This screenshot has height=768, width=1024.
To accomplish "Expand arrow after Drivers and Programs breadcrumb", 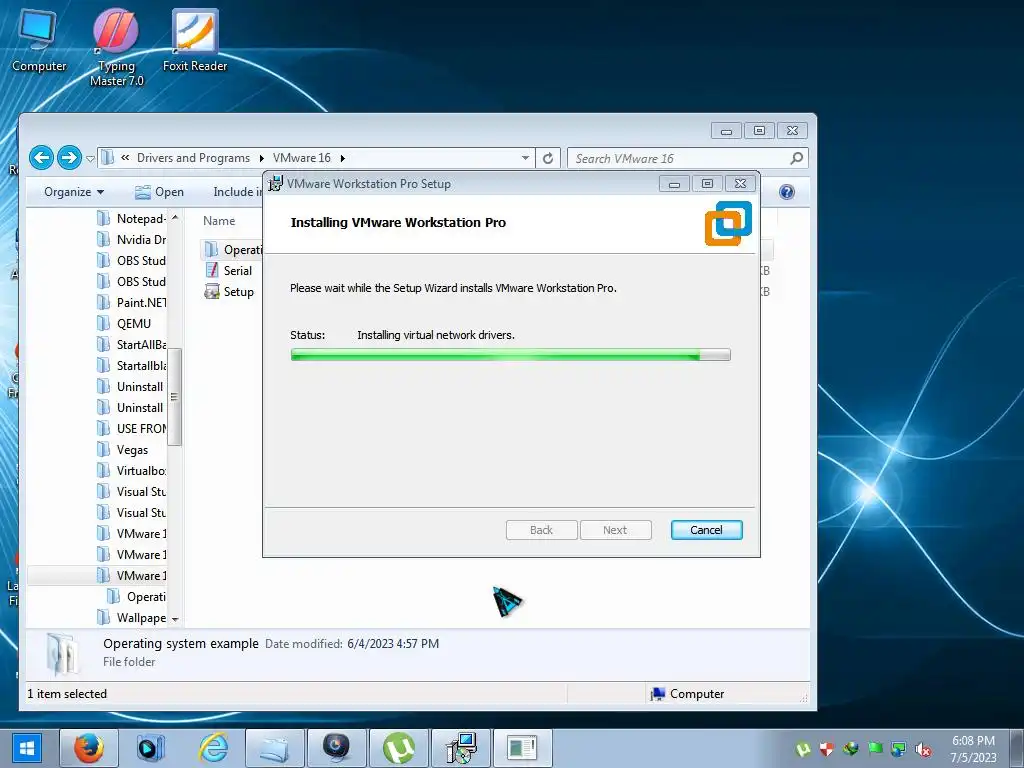I will point(261,158).
